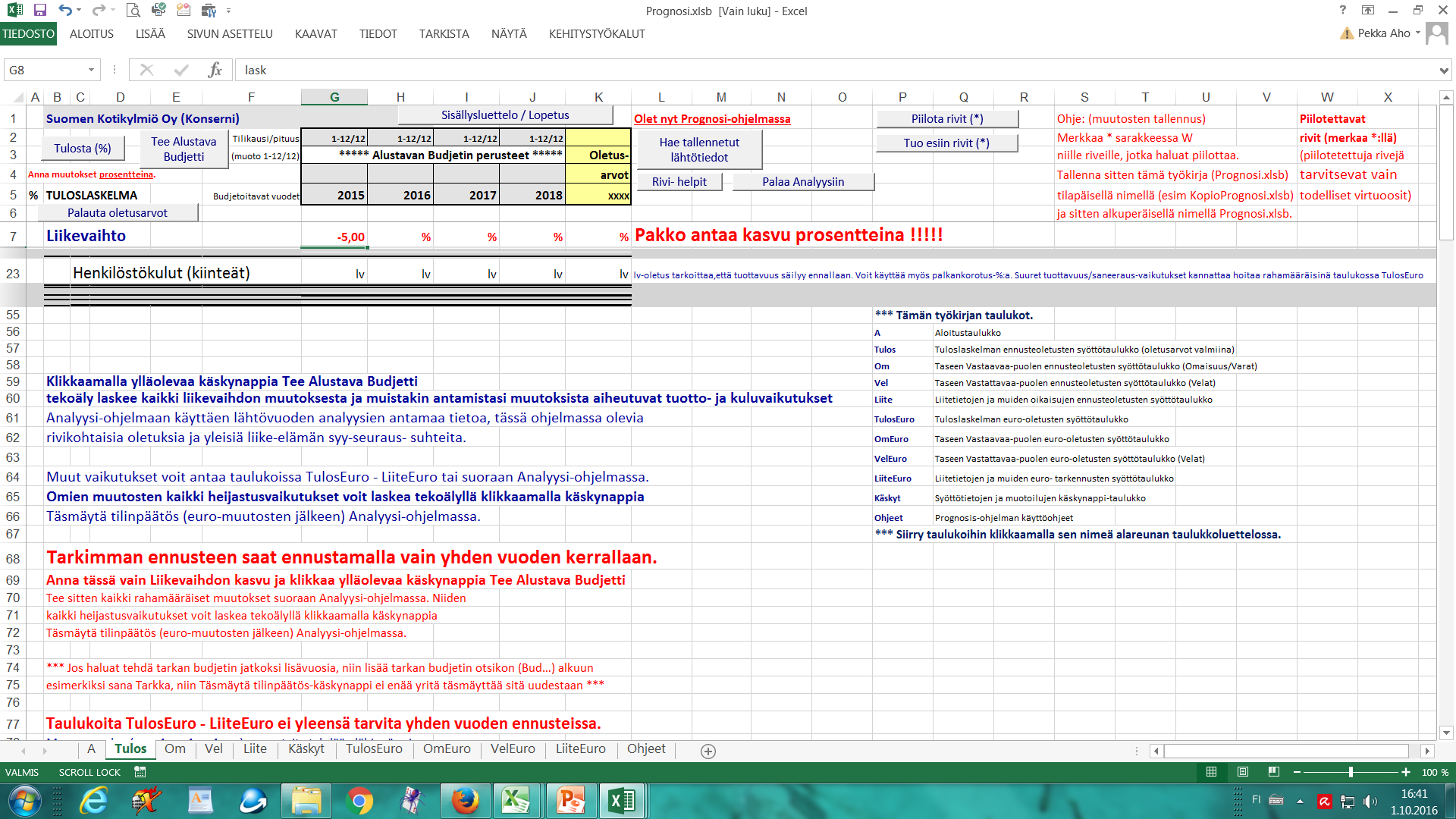
Task: Click the macro recording icon in status bar
Action: 140,772
